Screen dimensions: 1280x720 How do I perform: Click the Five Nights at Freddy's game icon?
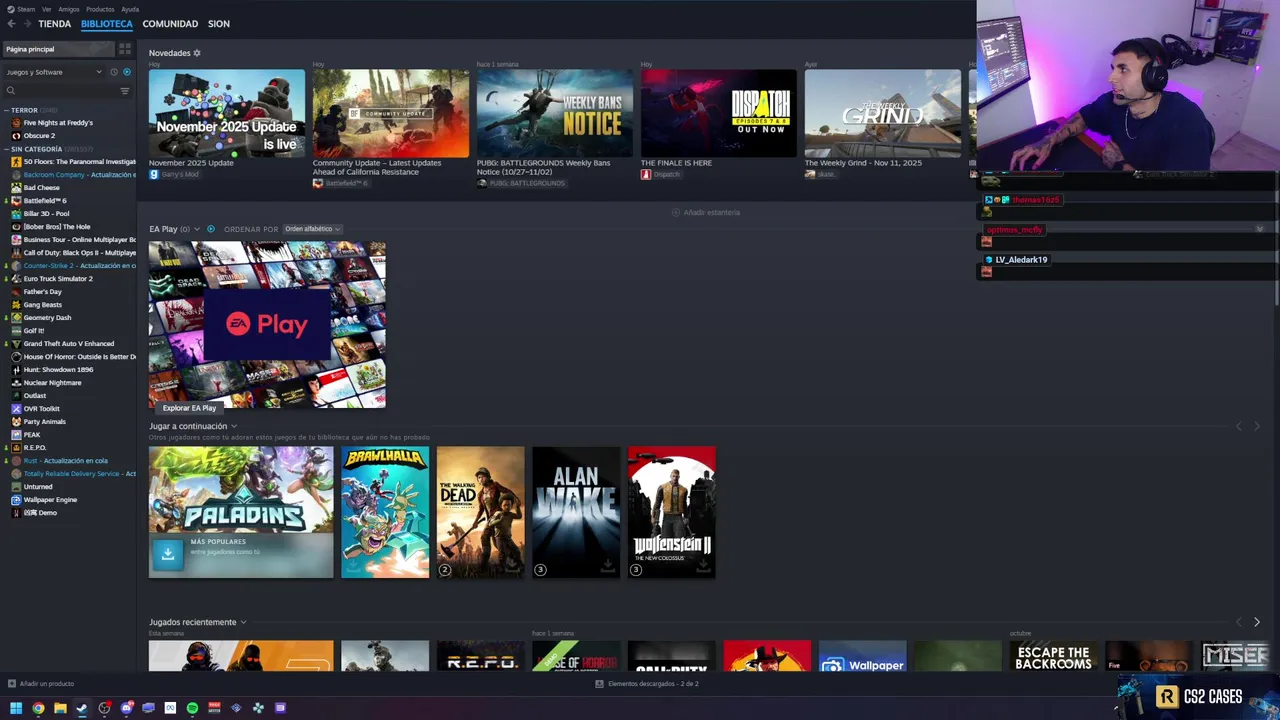(16, 123)
